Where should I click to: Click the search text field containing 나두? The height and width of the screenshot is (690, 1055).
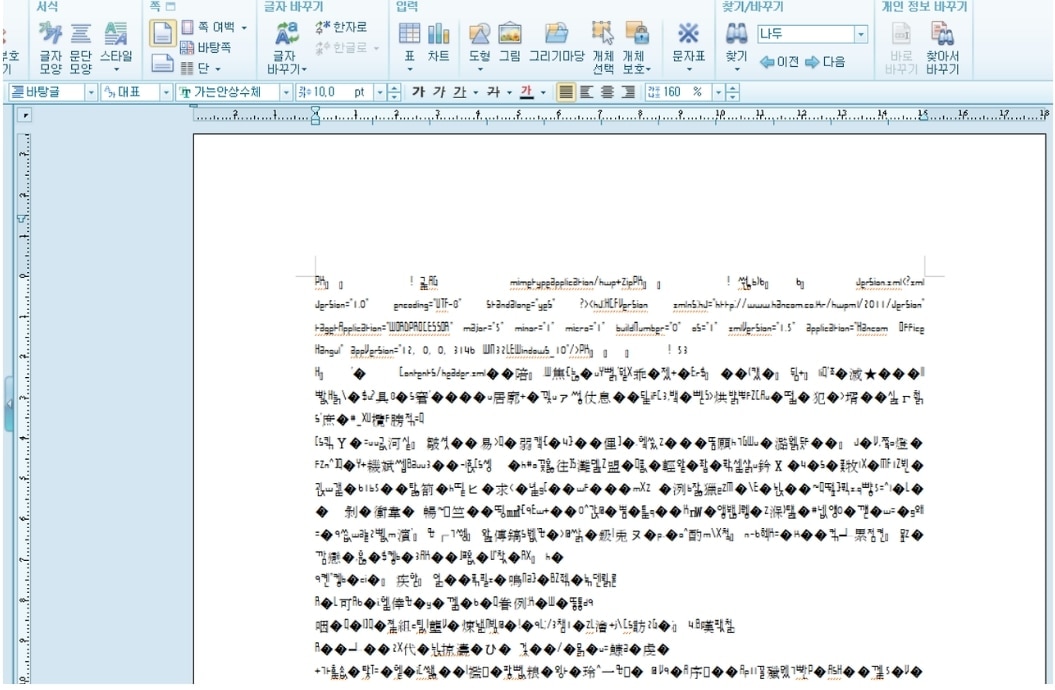point(805,34)
